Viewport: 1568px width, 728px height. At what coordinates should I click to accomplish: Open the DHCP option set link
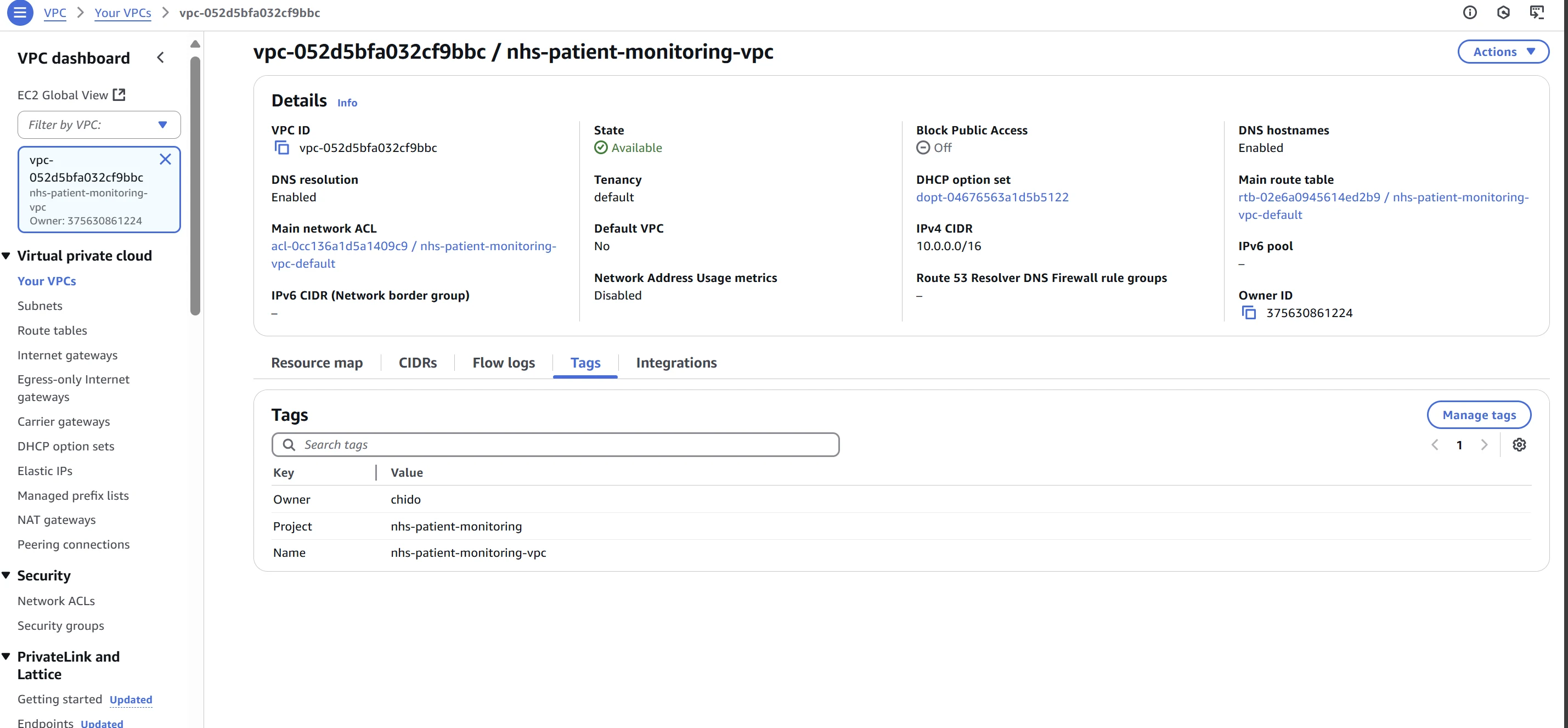[991, 197]
